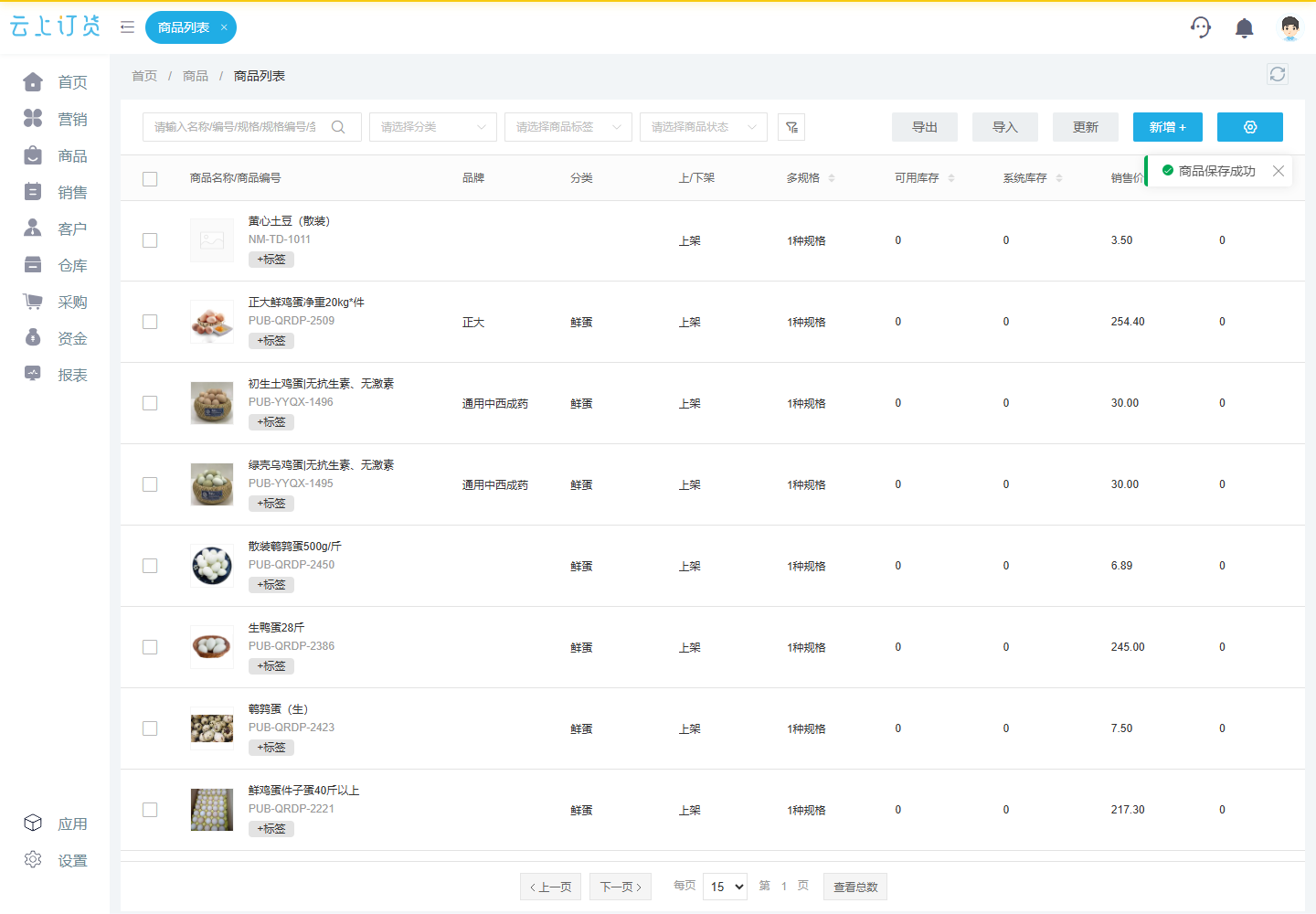
Task: Click the 导入 button
Action: point(1005,127)
